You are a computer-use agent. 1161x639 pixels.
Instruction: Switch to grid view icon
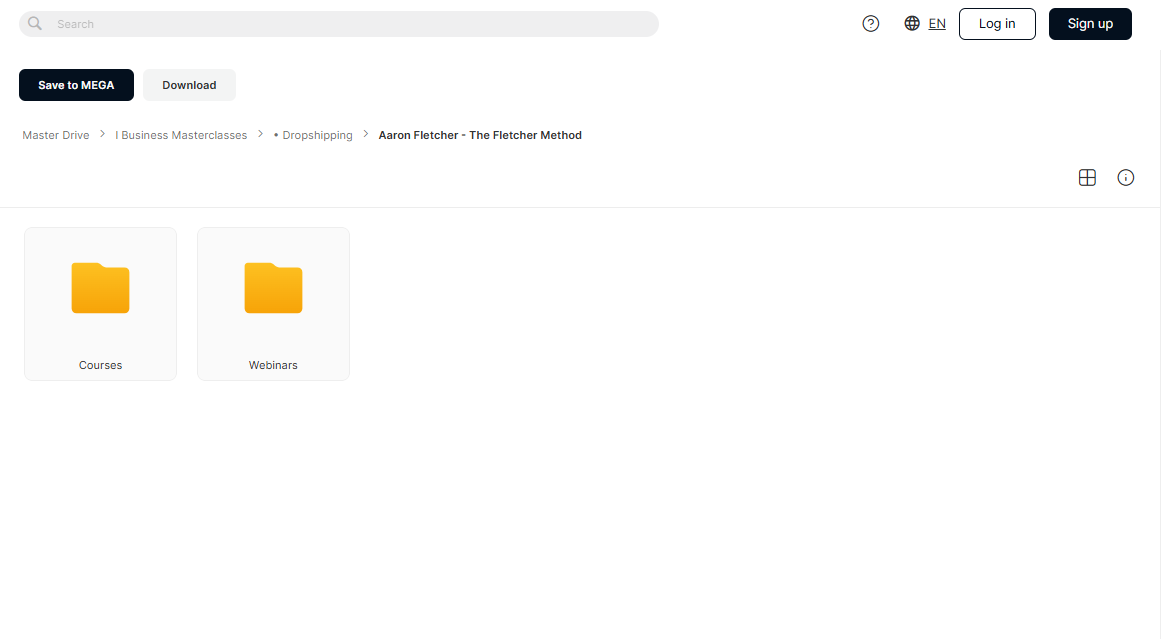click(1087, 178)
